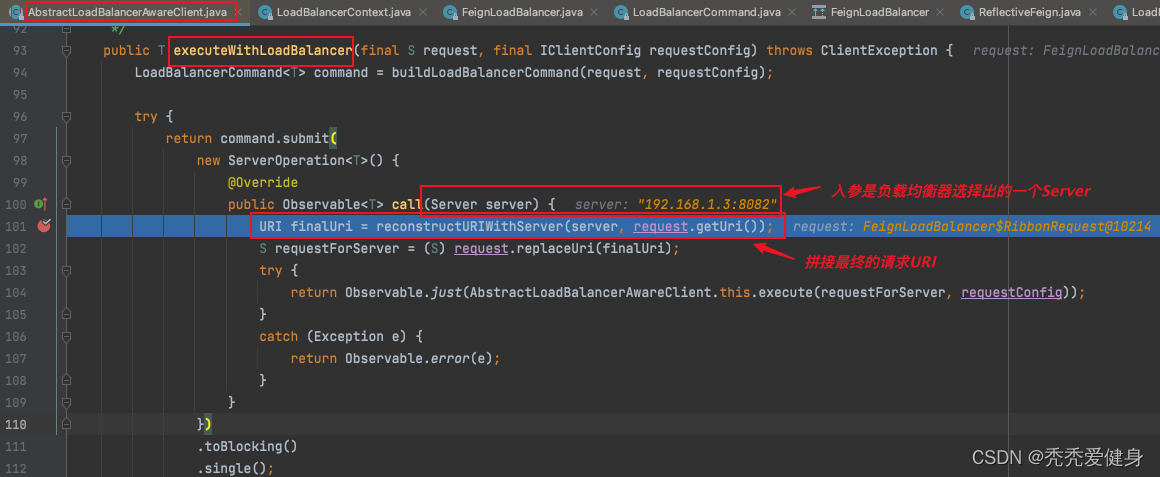Click Observable.error(e) on line 107
The height and width of the screenshot is (477, 1160).
click(x=419, y=358)
